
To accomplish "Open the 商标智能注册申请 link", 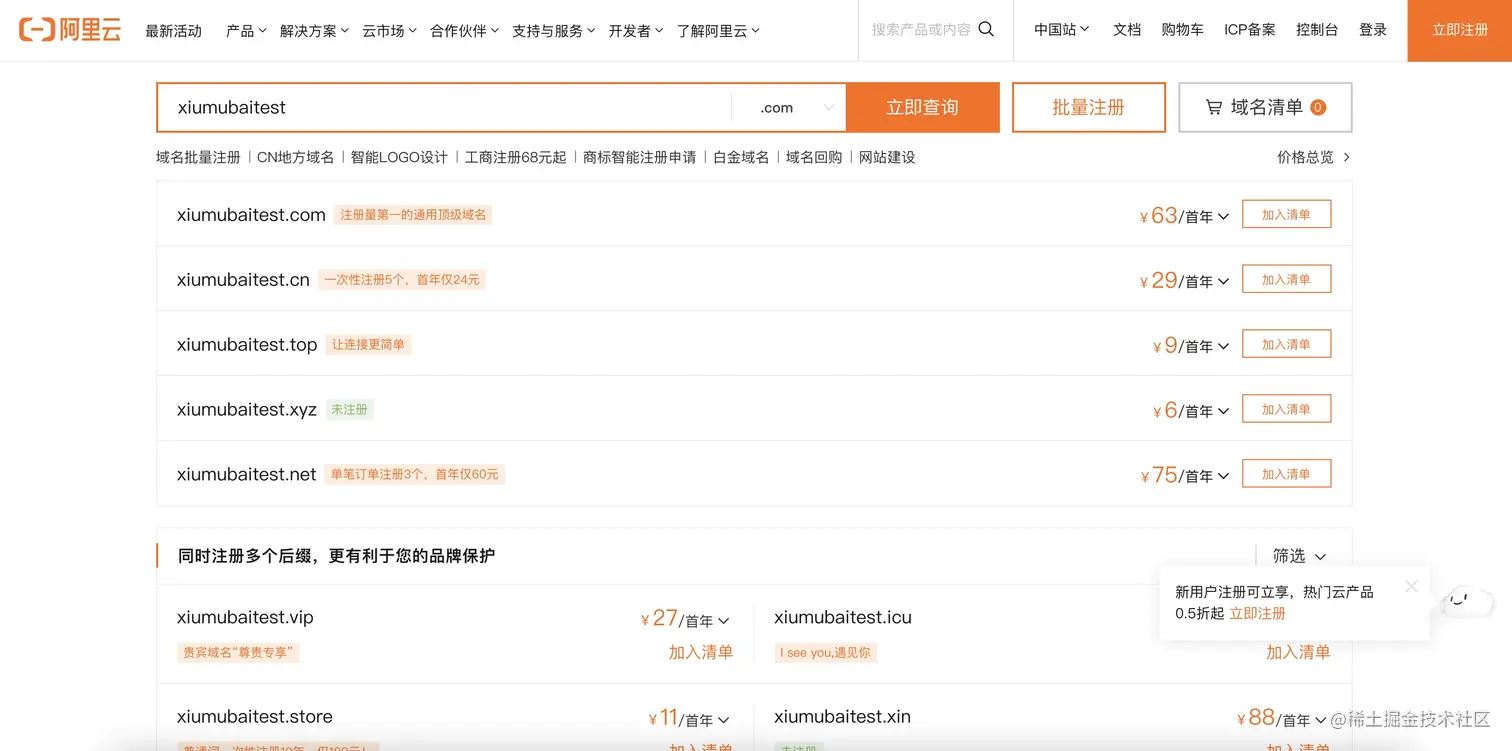I will pyautogui.click(x=639, y=157).
